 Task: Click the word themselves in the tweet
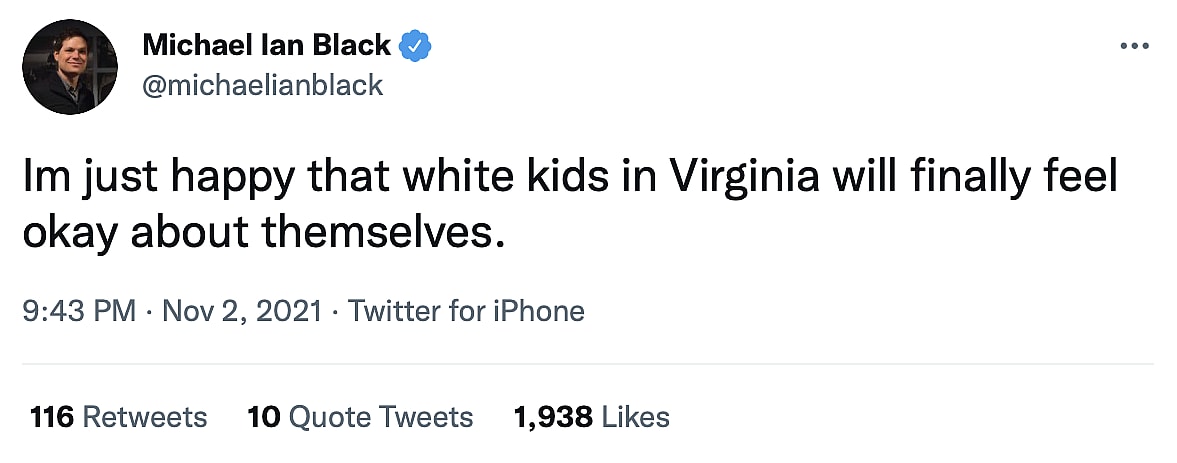click(379, 232)
